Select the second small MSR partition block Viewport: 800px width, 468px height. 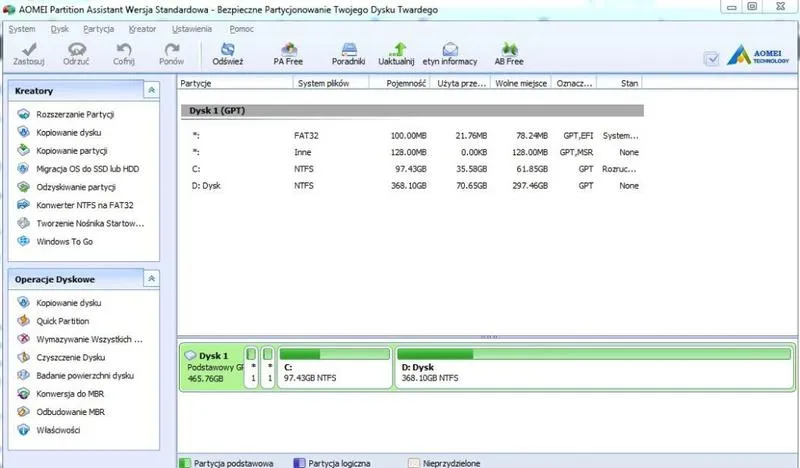click(x=268, y=367)
